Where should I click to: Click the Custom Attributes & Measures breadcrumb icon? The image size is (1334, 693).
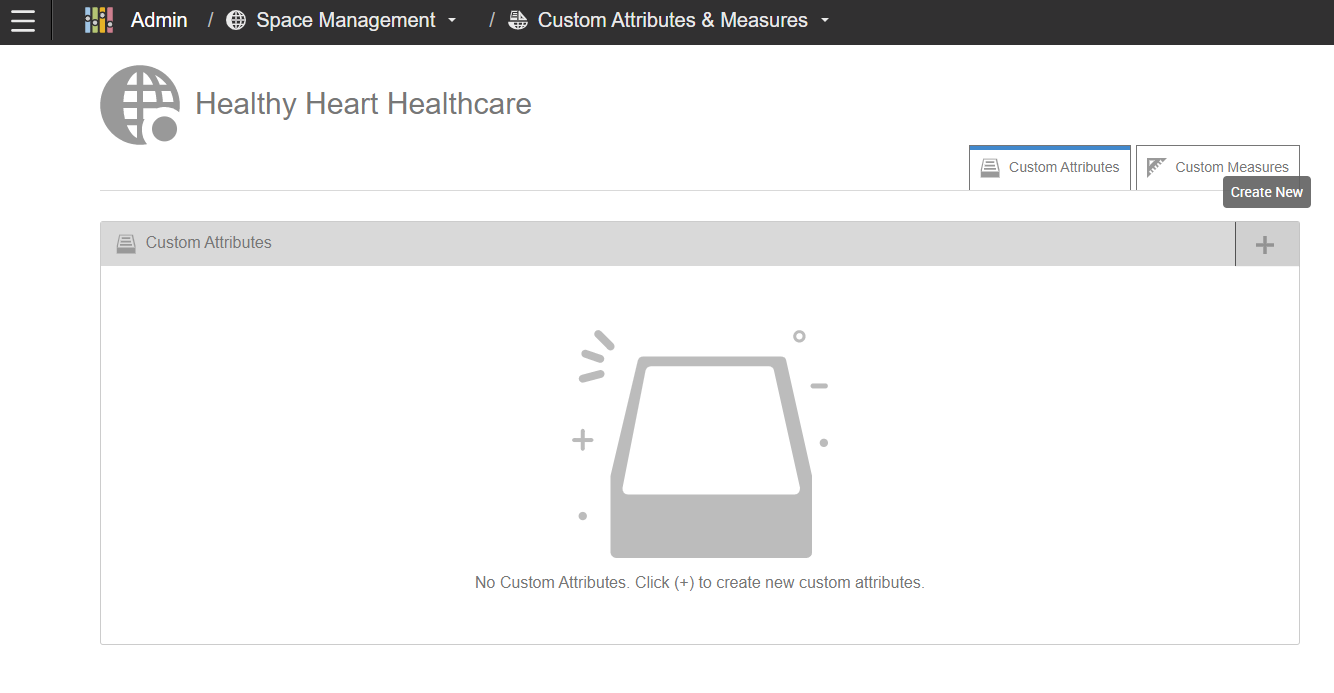[518, 21]
